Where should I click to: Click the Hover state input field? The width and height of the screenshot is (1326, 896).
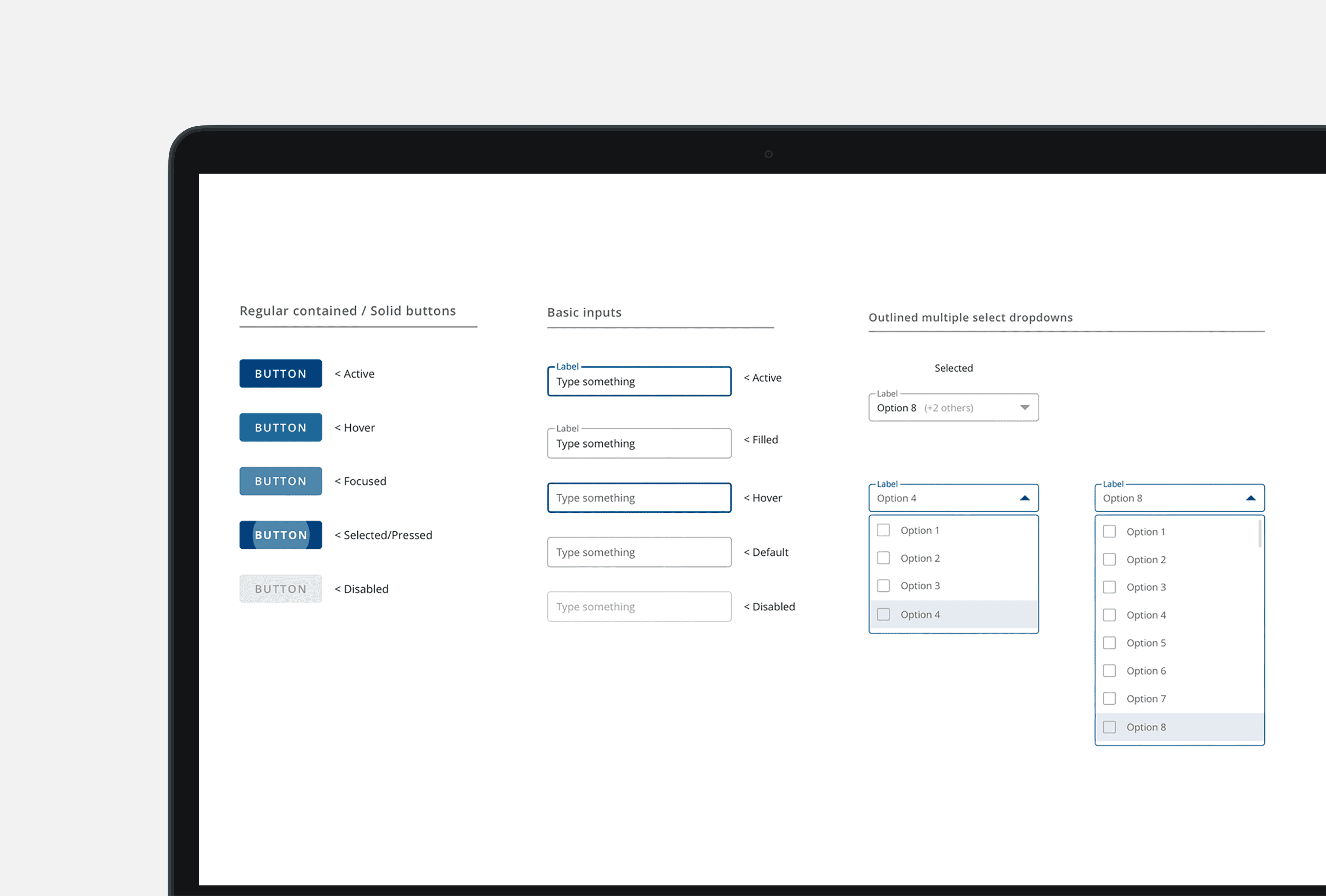pos(639,498)
